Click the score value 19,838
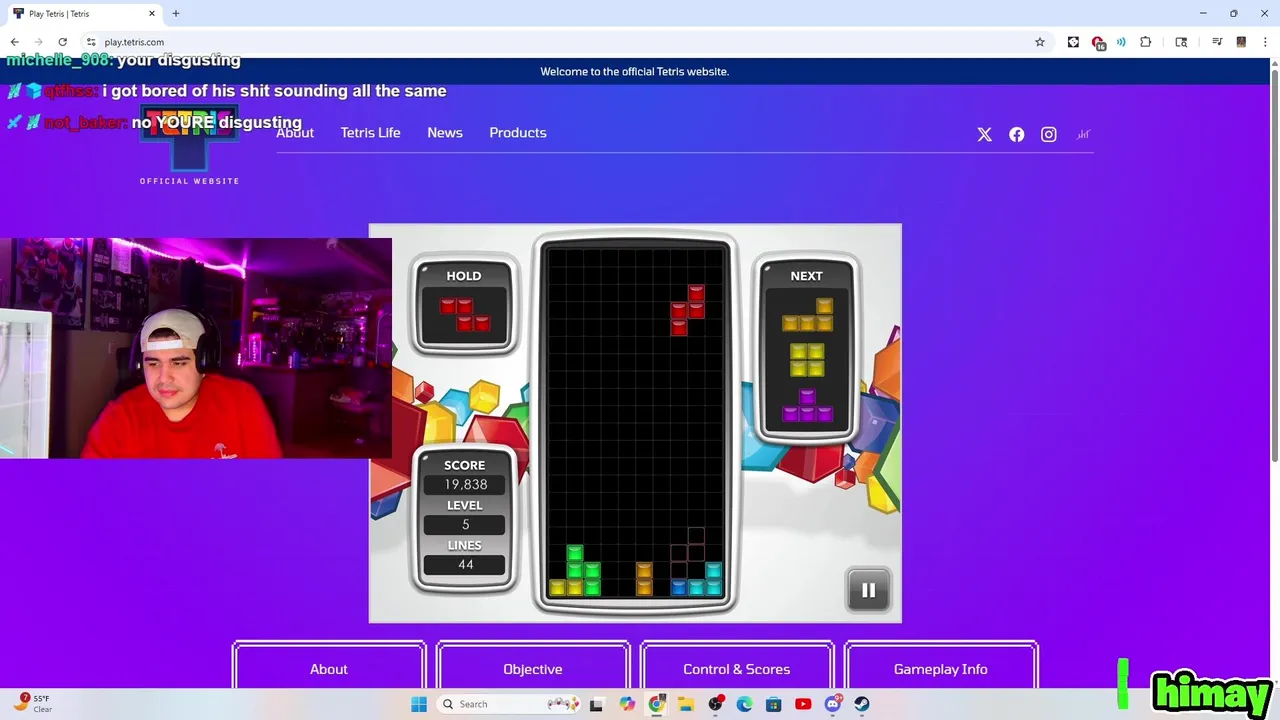The width and height of the screenshot is (1280, 720). [466, 484]
